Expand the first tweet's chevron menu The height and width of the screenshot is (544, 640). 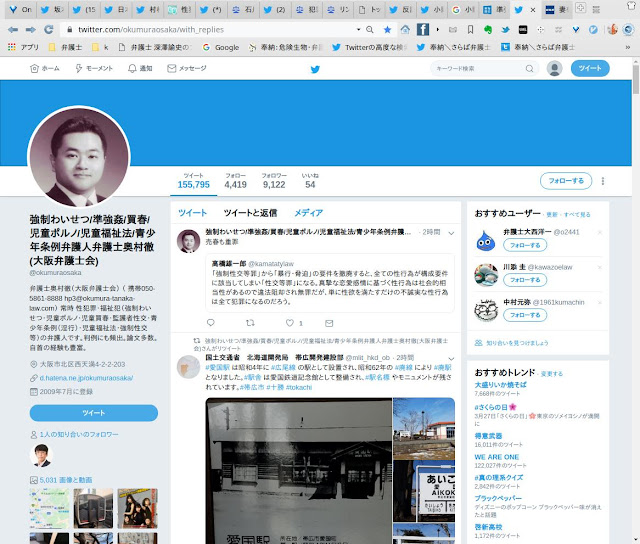tap(451, 233)
